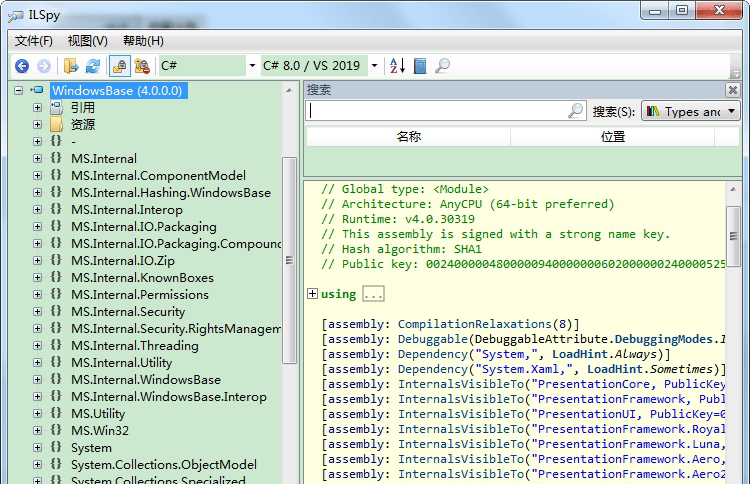This screenshot has width=750, height=503.
Task: Click the blue book icon in toolbar
Action: tap(420, 66)
